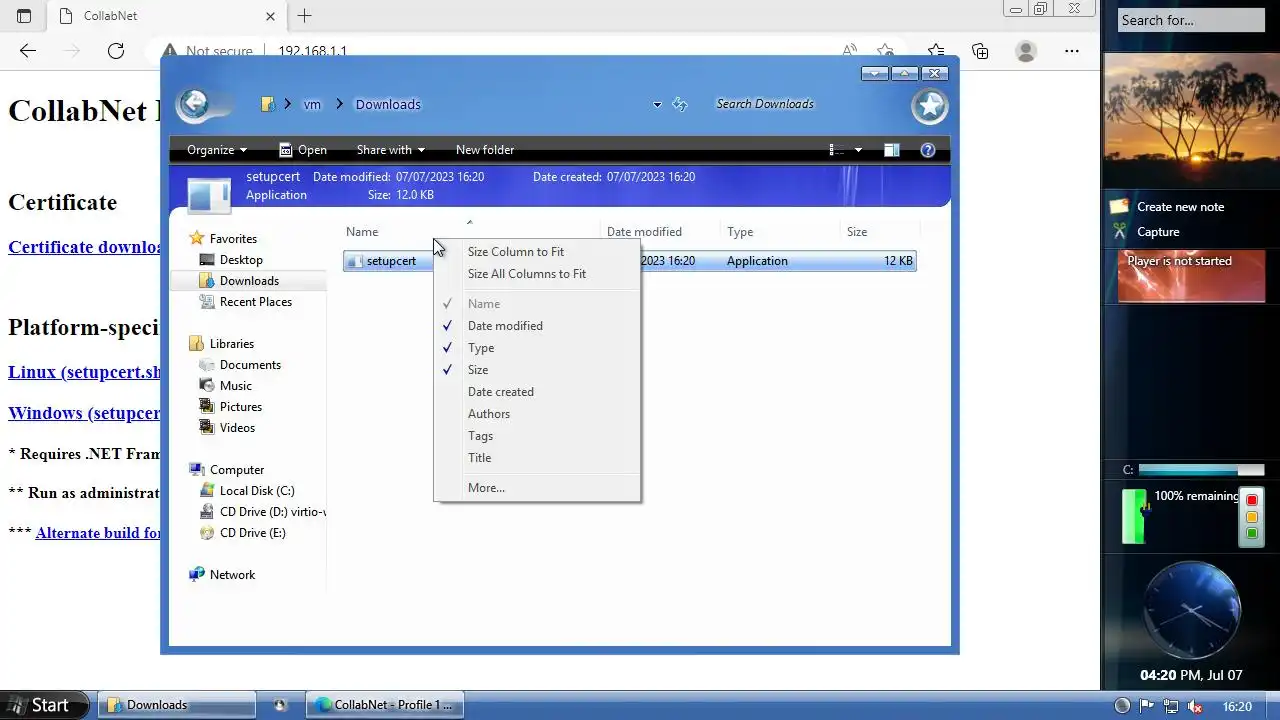
Task: Close the CollabNet browser tab
Action: point(271,16)
